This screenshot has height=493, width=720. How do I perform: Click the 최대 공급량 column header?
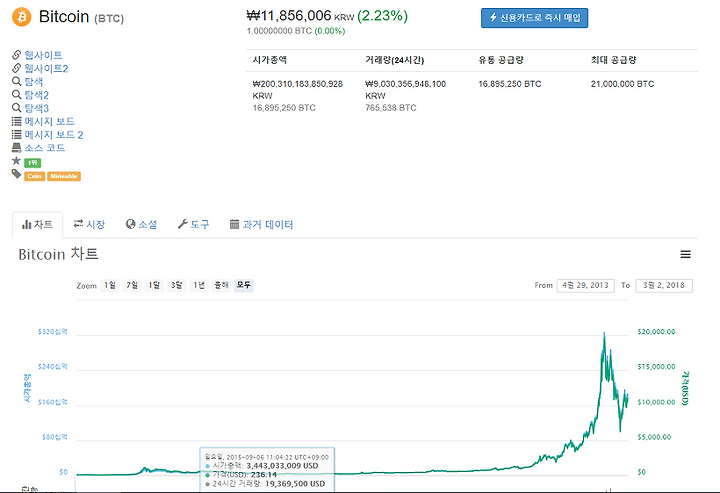tap(613, 60)
